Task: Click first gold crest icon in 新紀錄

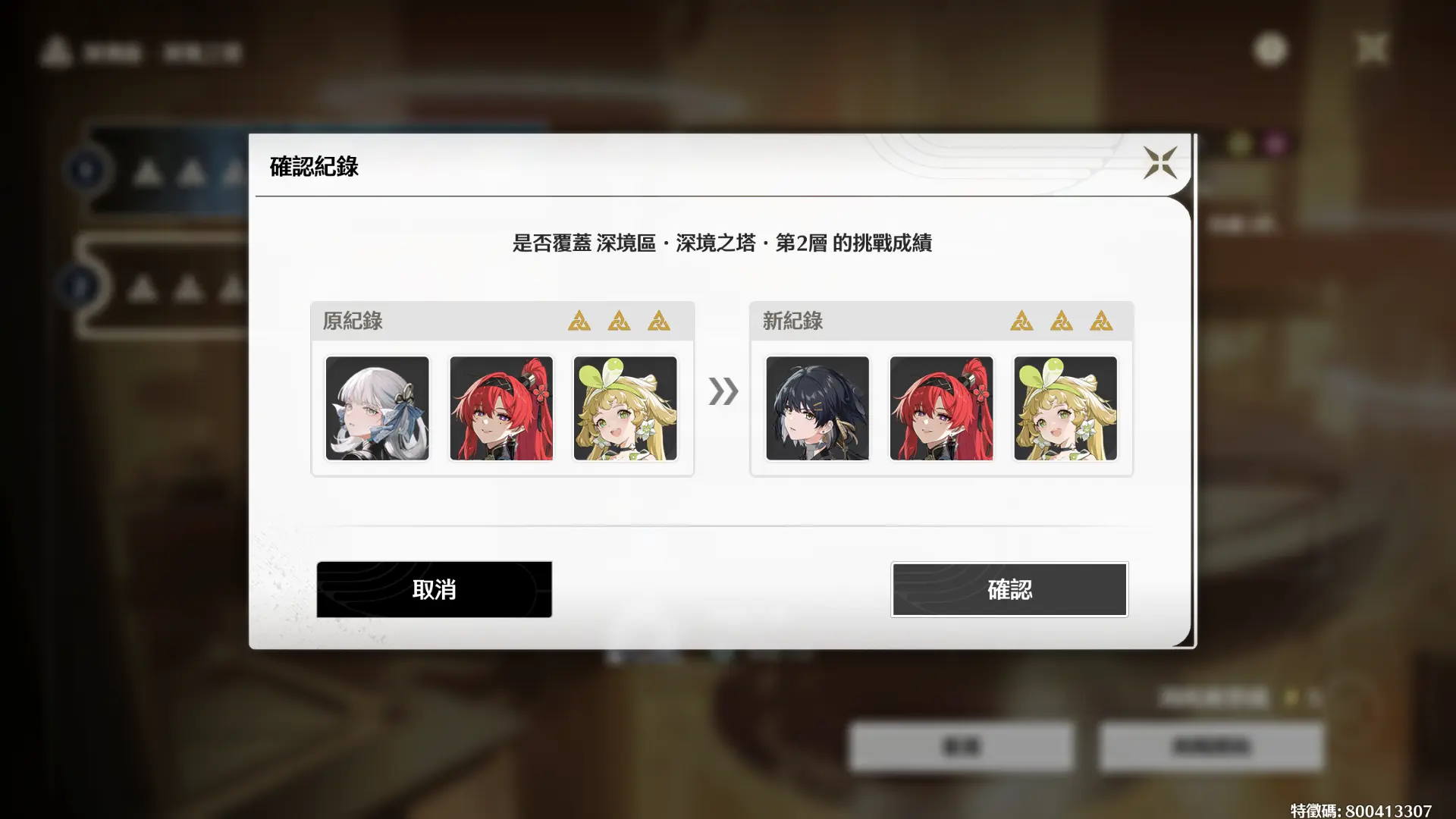Action: (1021, 321)
